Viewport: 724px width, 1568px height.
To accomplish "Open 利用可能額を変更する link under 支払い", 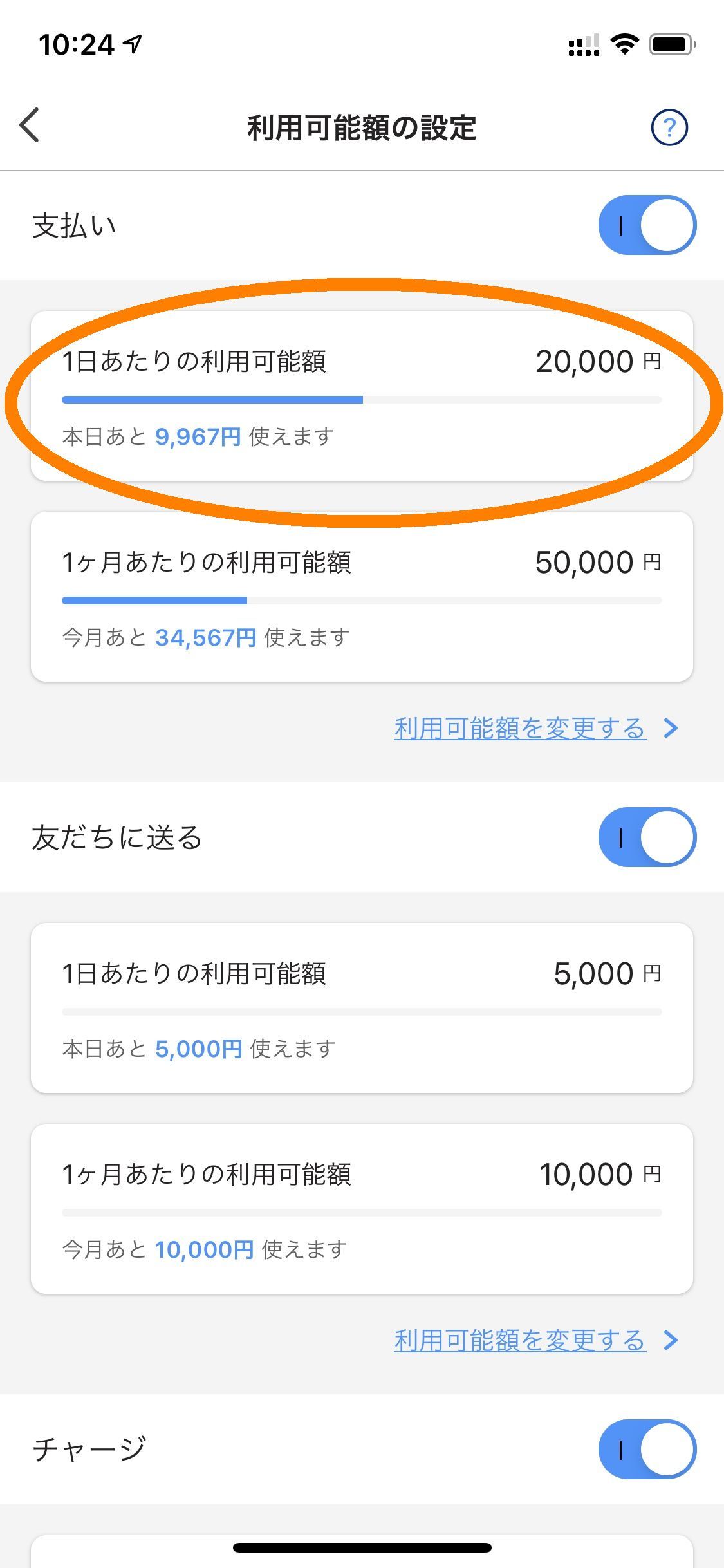I will pyautogui.click(x=520, y=728).
